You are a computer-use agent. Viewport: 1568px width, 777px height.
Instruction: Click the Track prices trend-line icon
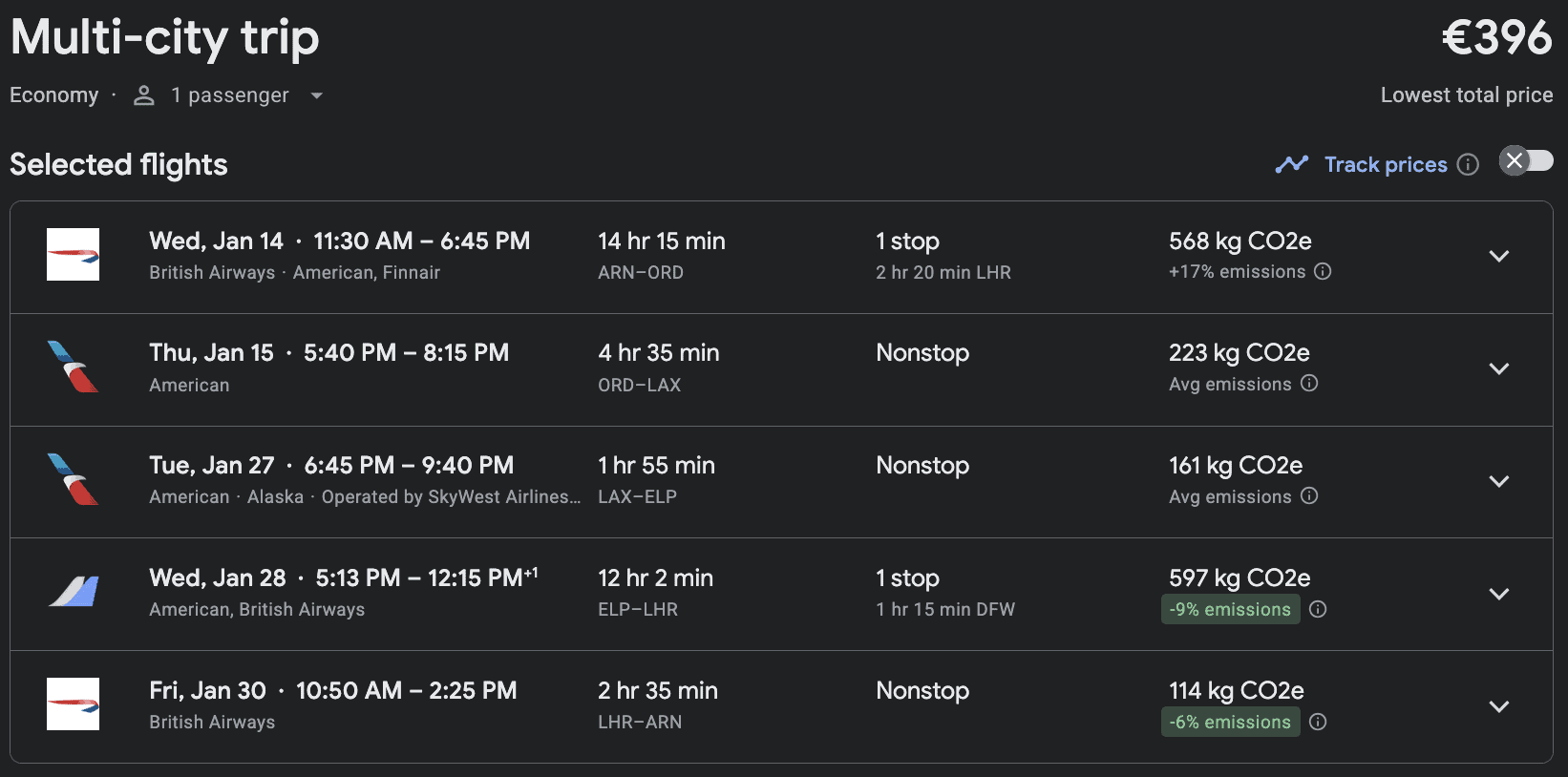point(1291,164)
